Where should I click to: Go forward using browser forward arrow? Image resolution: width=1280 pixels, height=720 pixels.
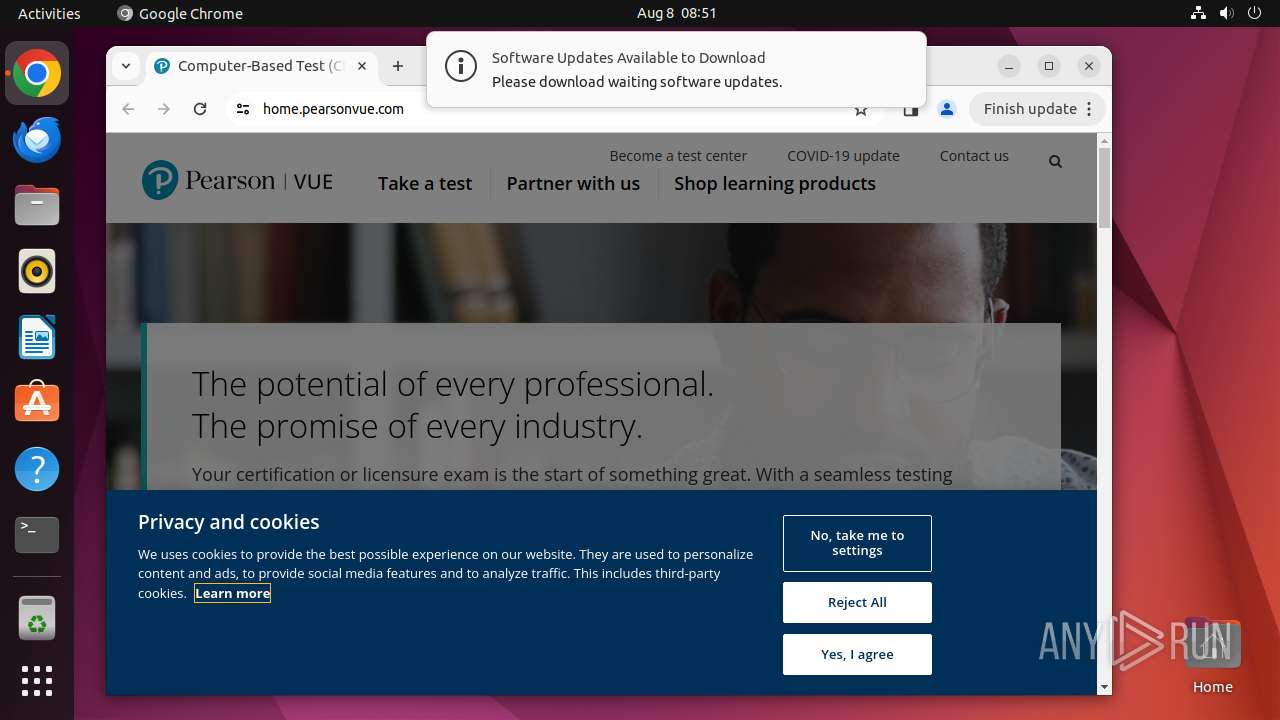coord(164,109)
